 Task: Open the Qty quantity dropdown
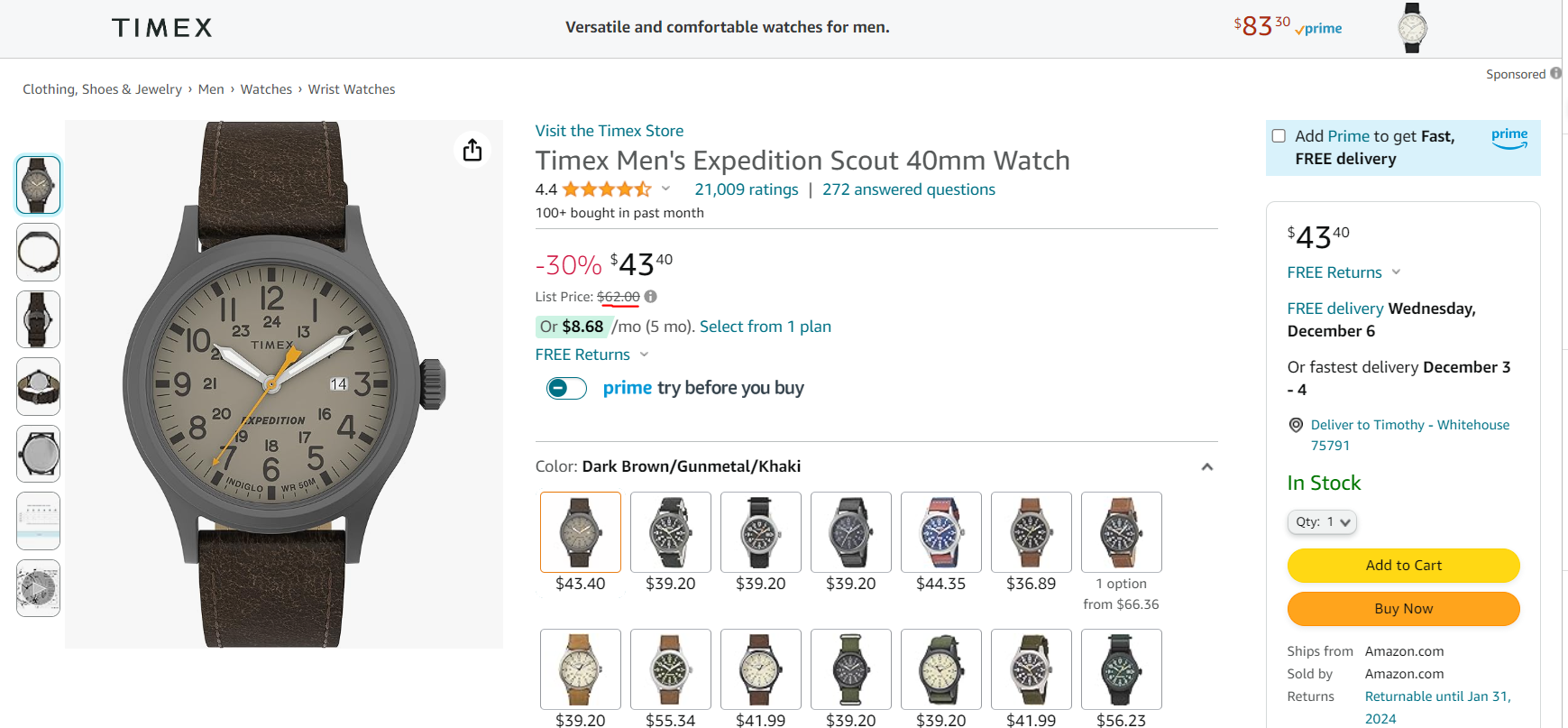coord(1322,522)
